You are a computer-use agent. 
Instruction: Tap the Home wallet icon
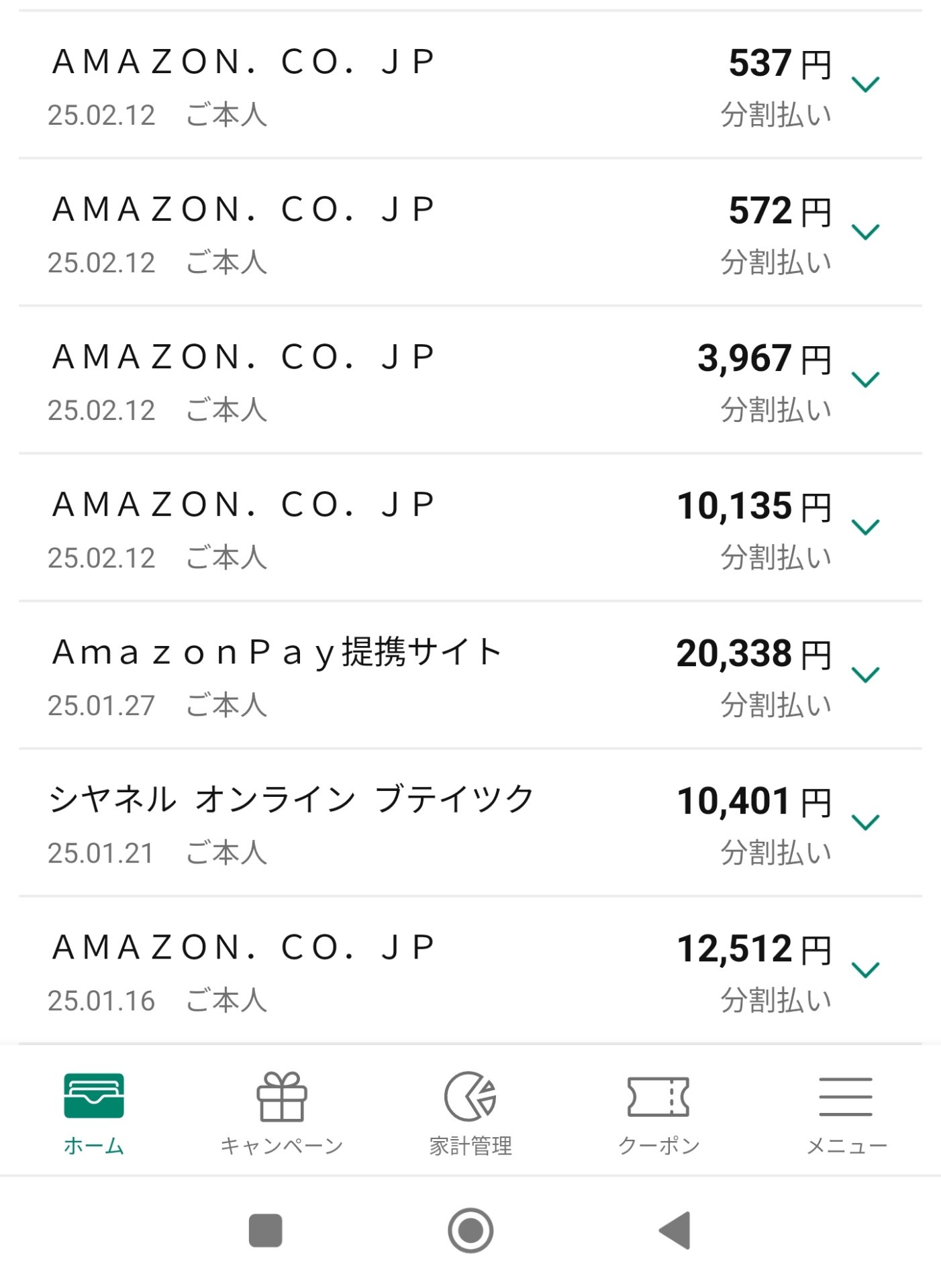[94, 1095]
